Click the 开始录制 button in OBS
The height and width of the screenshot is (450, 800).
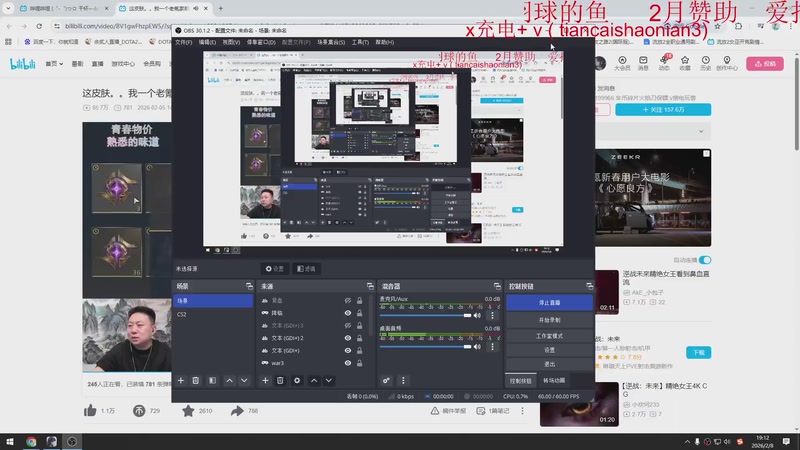[549, 320]
